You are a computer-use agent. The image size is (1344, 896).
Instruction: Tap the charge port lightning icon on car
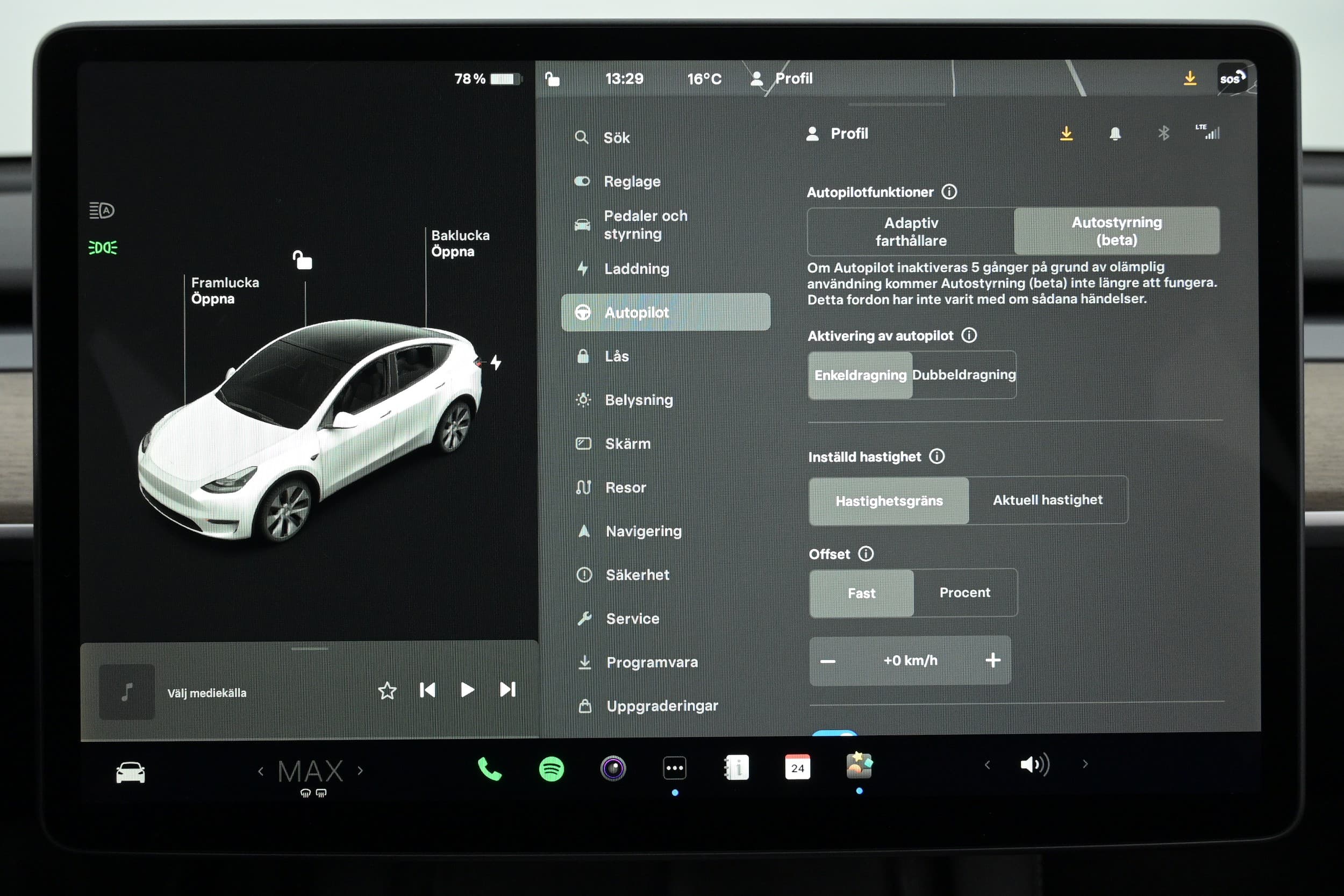coord(496,362)
